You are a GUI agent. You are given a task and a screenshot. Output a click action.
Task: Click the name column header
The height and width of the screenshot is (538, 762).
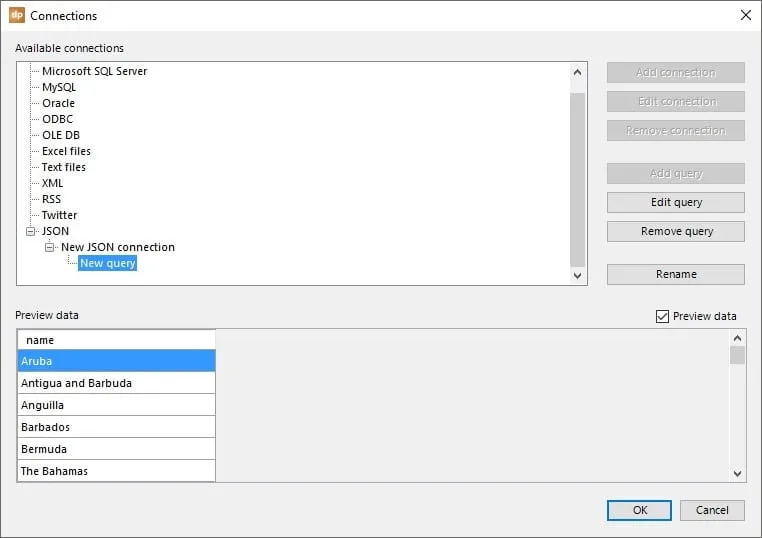tap(117, 340)
